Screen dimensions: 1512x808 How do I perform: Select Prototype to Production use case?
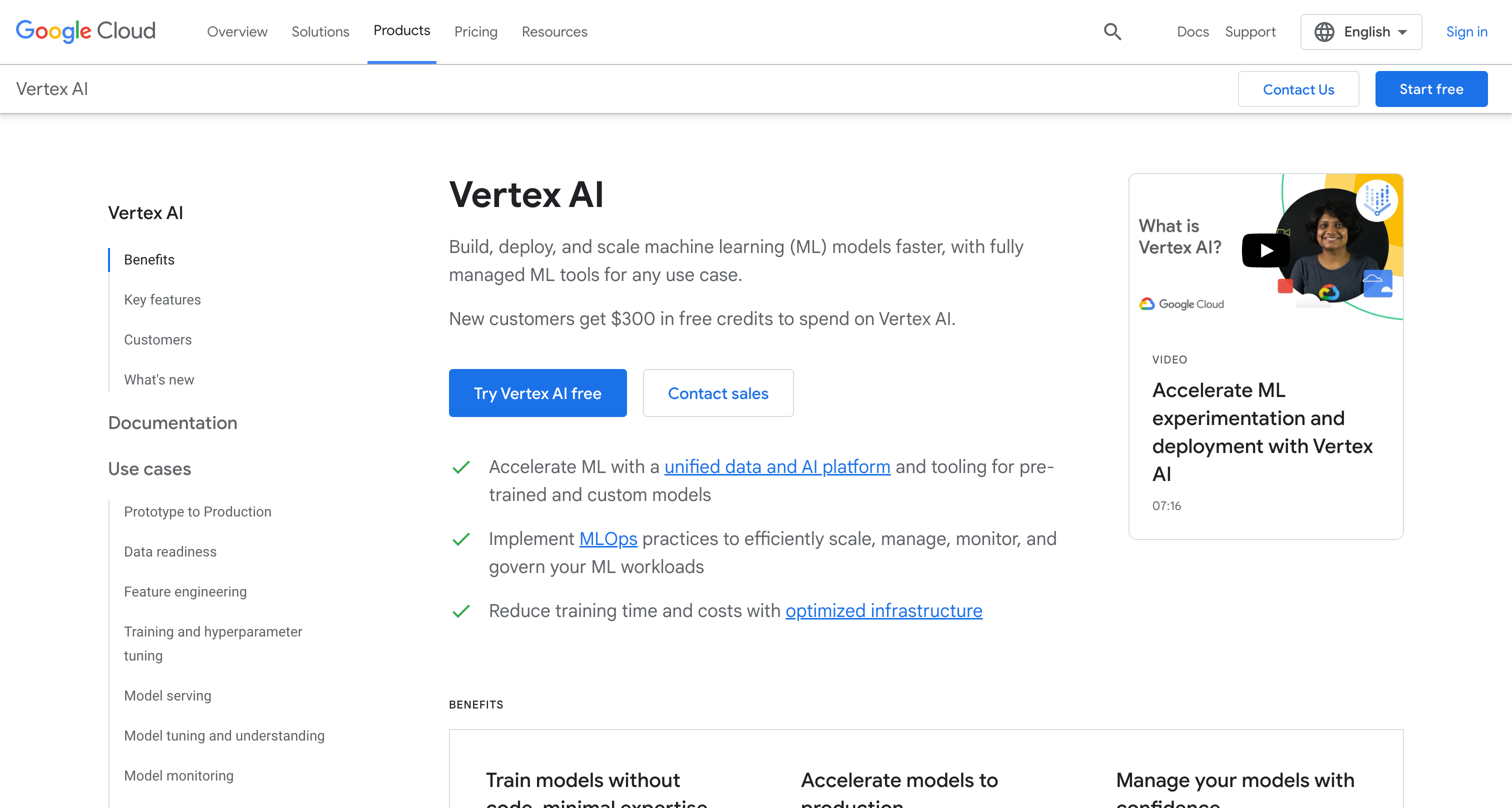point(197,511)
